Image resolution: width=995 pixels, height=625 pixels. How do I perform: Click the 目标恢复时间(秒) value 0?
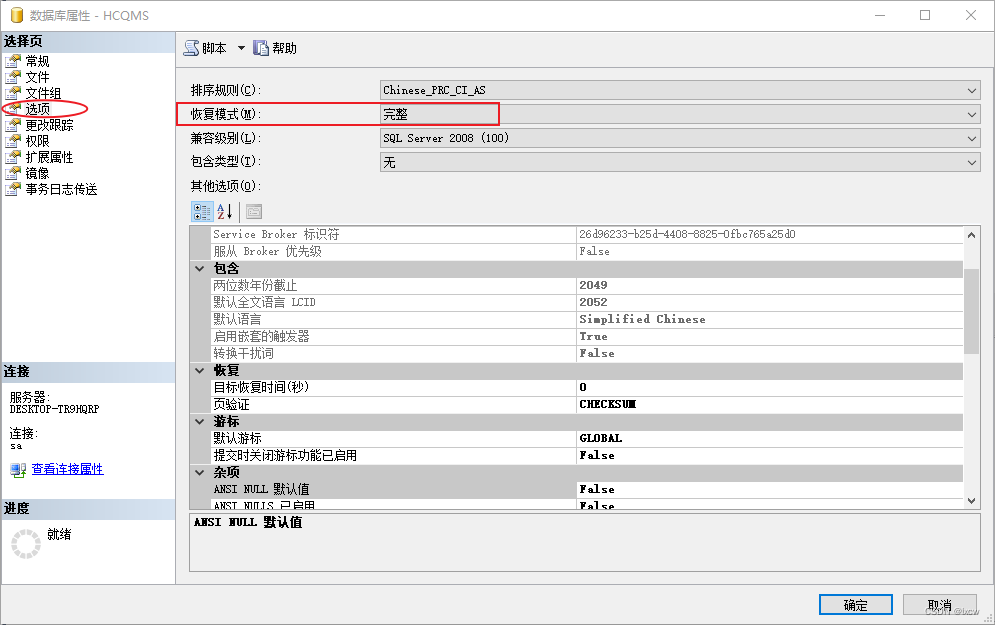(583, 387)
